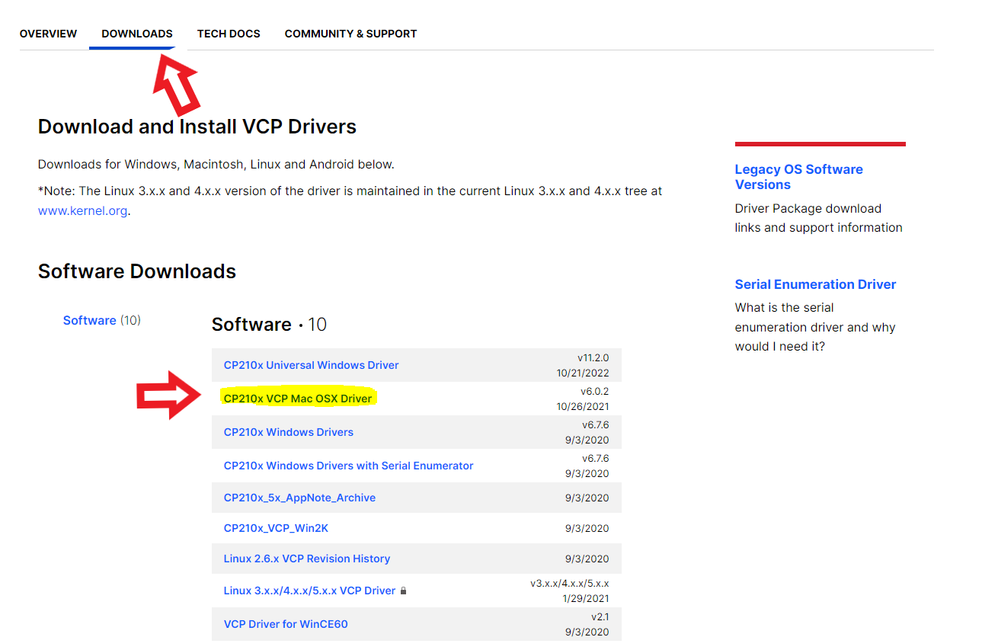View Linux 2.6.x VCP Revision History
This screenshot has height=644, width=998.
tap(306, 559)
